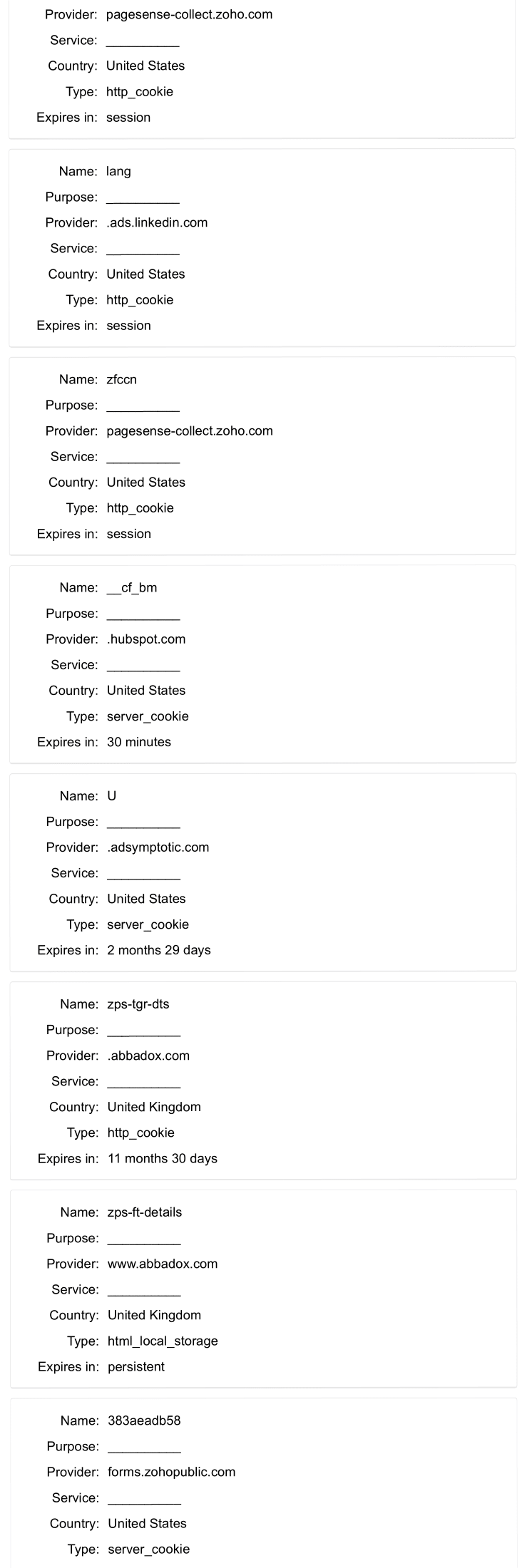Click the "2 months 29 days" expiry
This screenshot has height=1568, width=527.
pos(159,949)
